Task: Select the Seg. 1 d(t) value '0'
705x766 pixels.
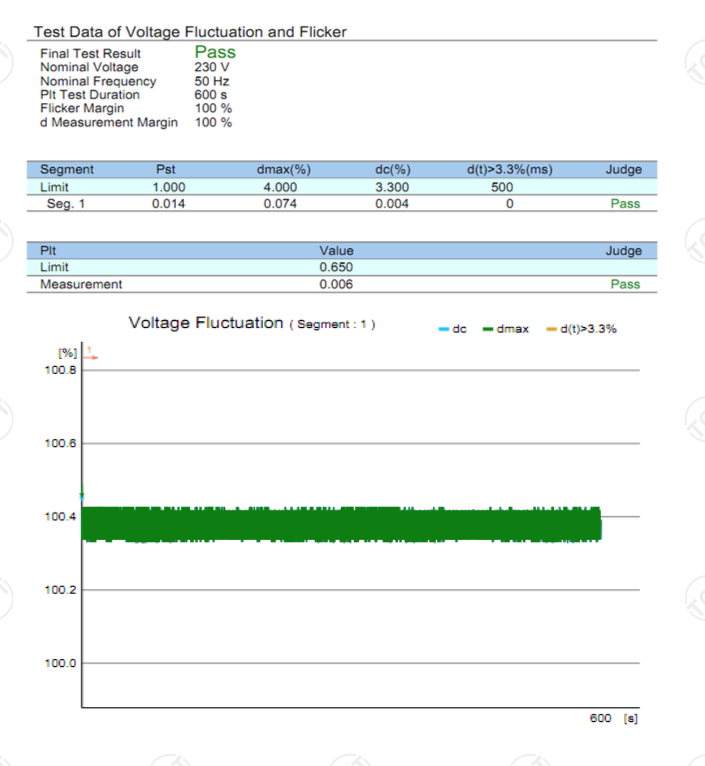Action: 510,204
